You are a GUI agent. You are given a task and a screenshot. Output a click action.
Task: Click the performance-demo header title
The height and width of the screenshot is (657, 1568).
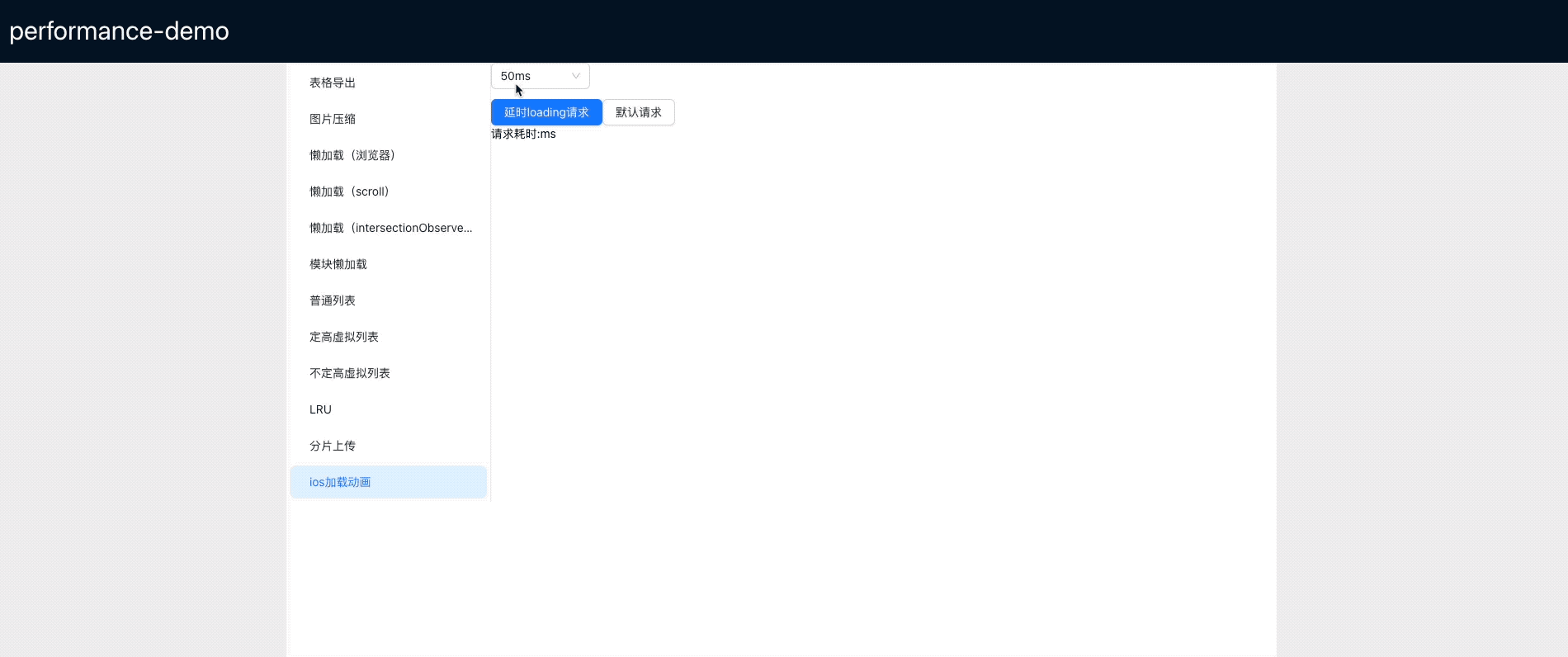pyautogui.click(x=119, y=31)
